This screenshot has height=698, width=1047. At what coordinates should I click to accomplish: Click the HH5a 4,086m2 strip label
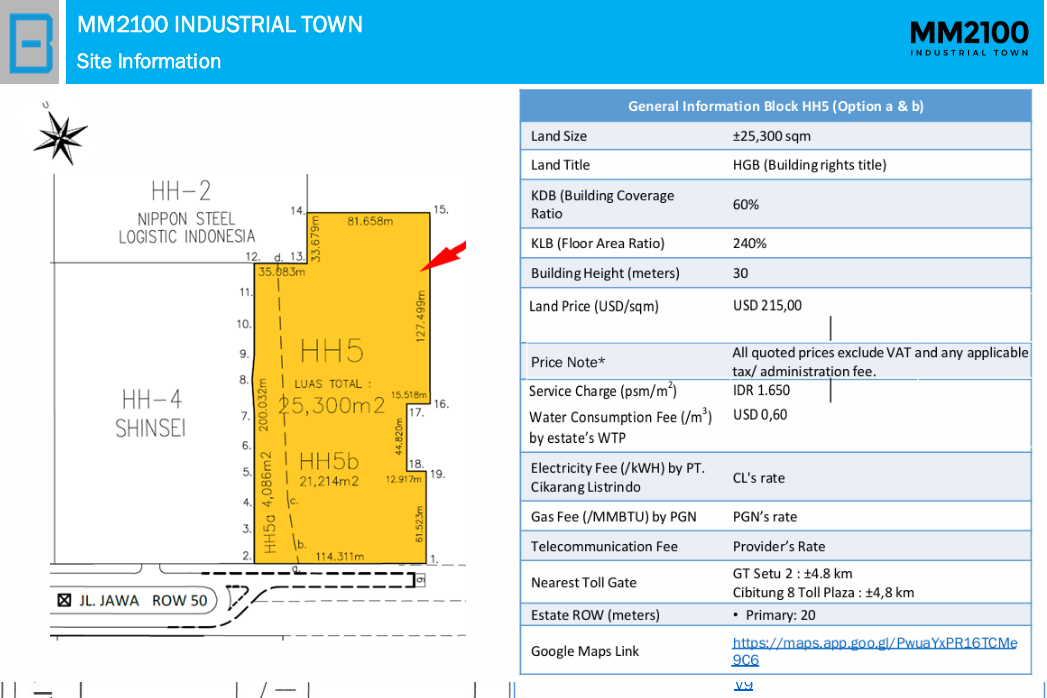(267, 502)
